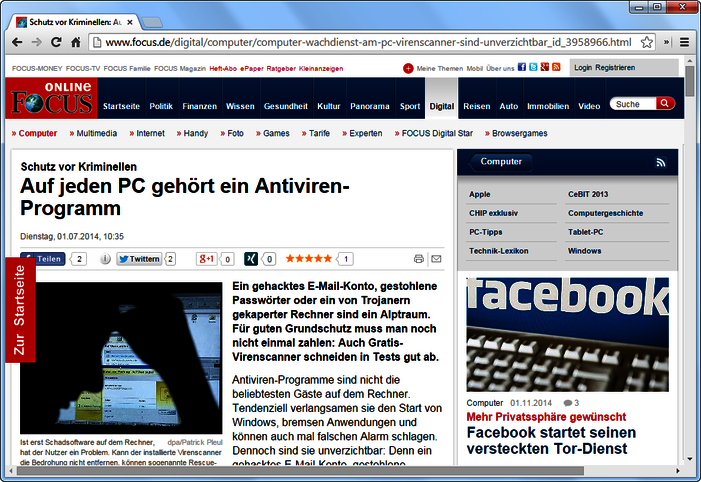
Task: Open the CHIP exklusiv topic link
Action: coord(493,213)
